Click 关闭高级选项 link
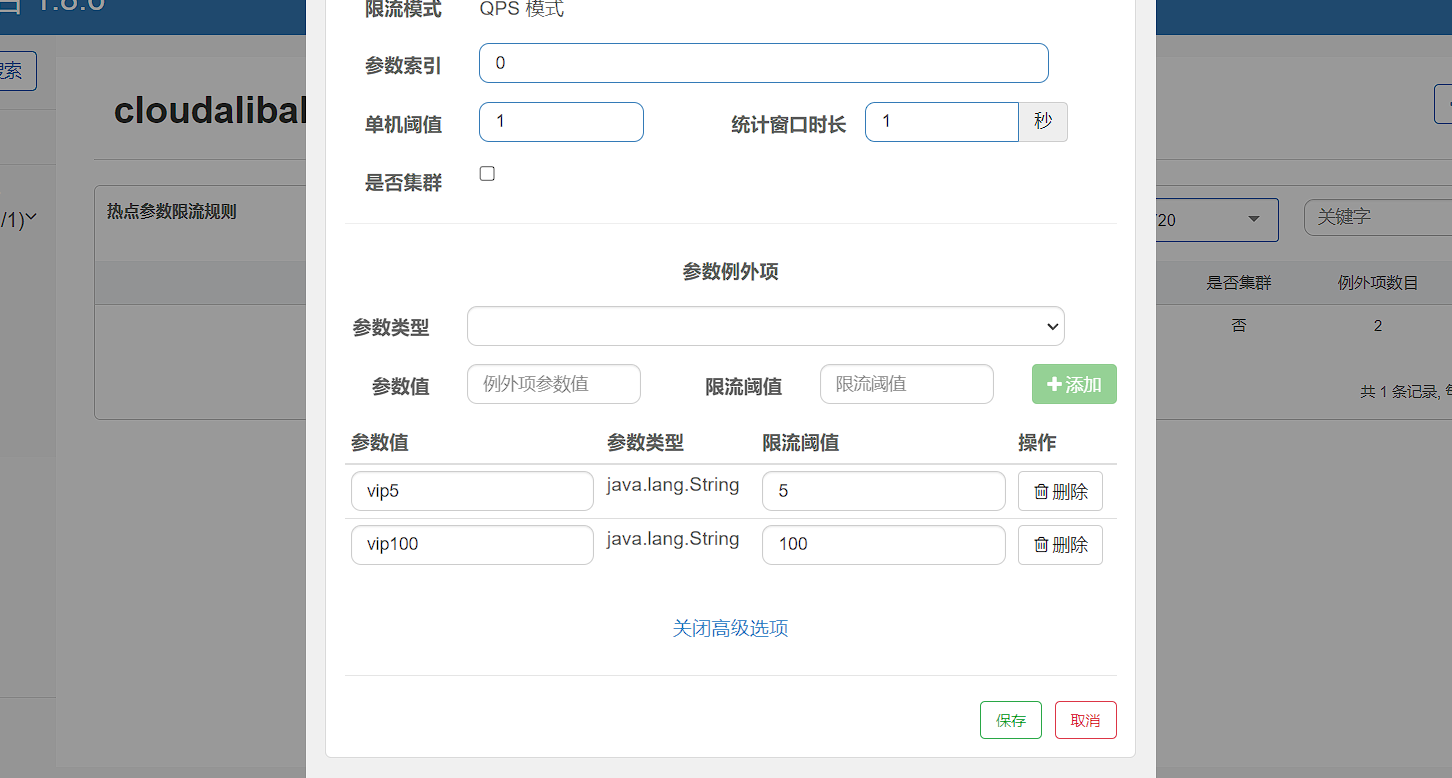The image size is (1452, 778). point(730,628)
